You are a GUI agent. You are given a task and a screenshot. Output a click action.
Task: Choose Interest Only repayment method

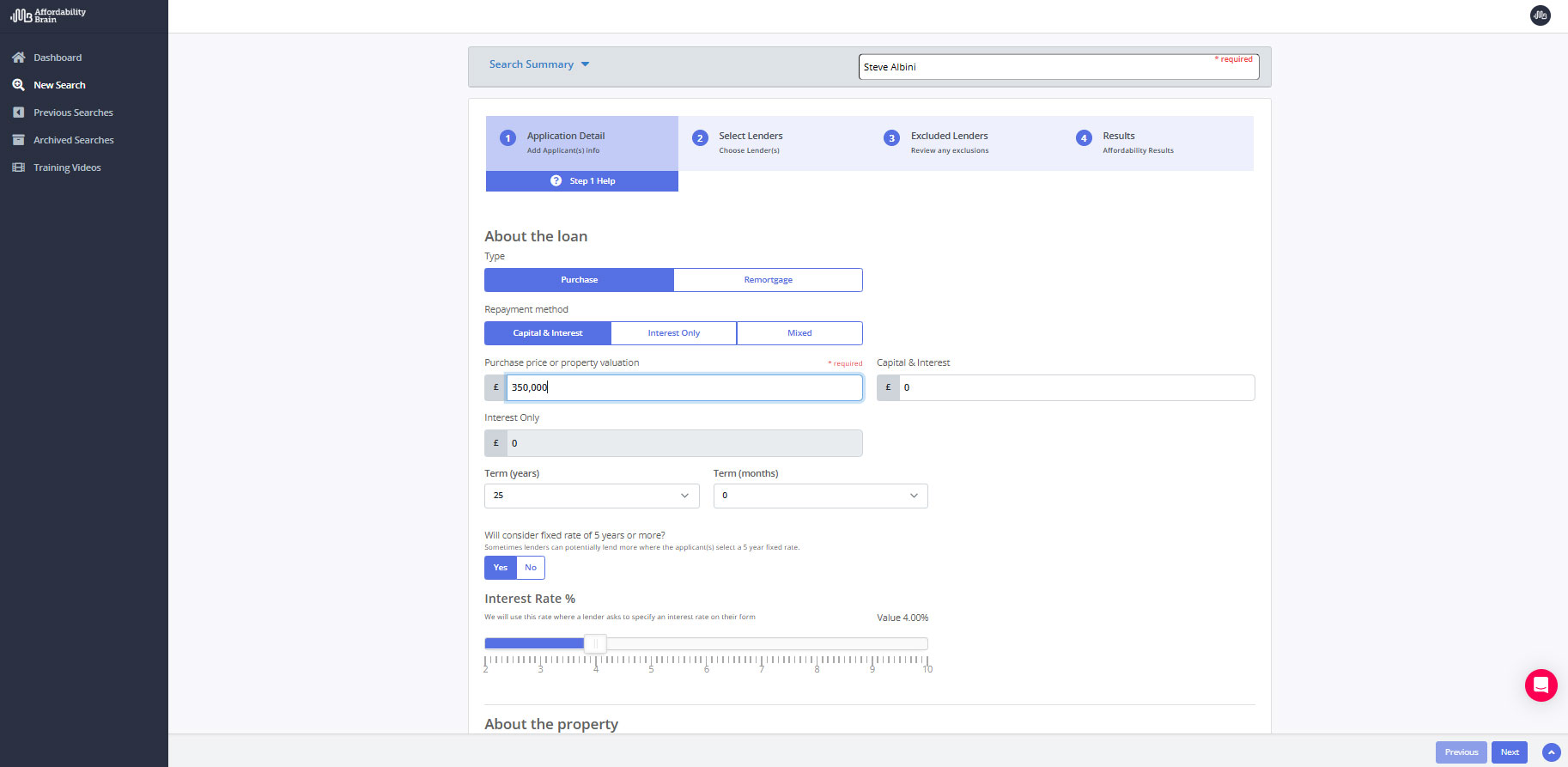click(673, 333)
